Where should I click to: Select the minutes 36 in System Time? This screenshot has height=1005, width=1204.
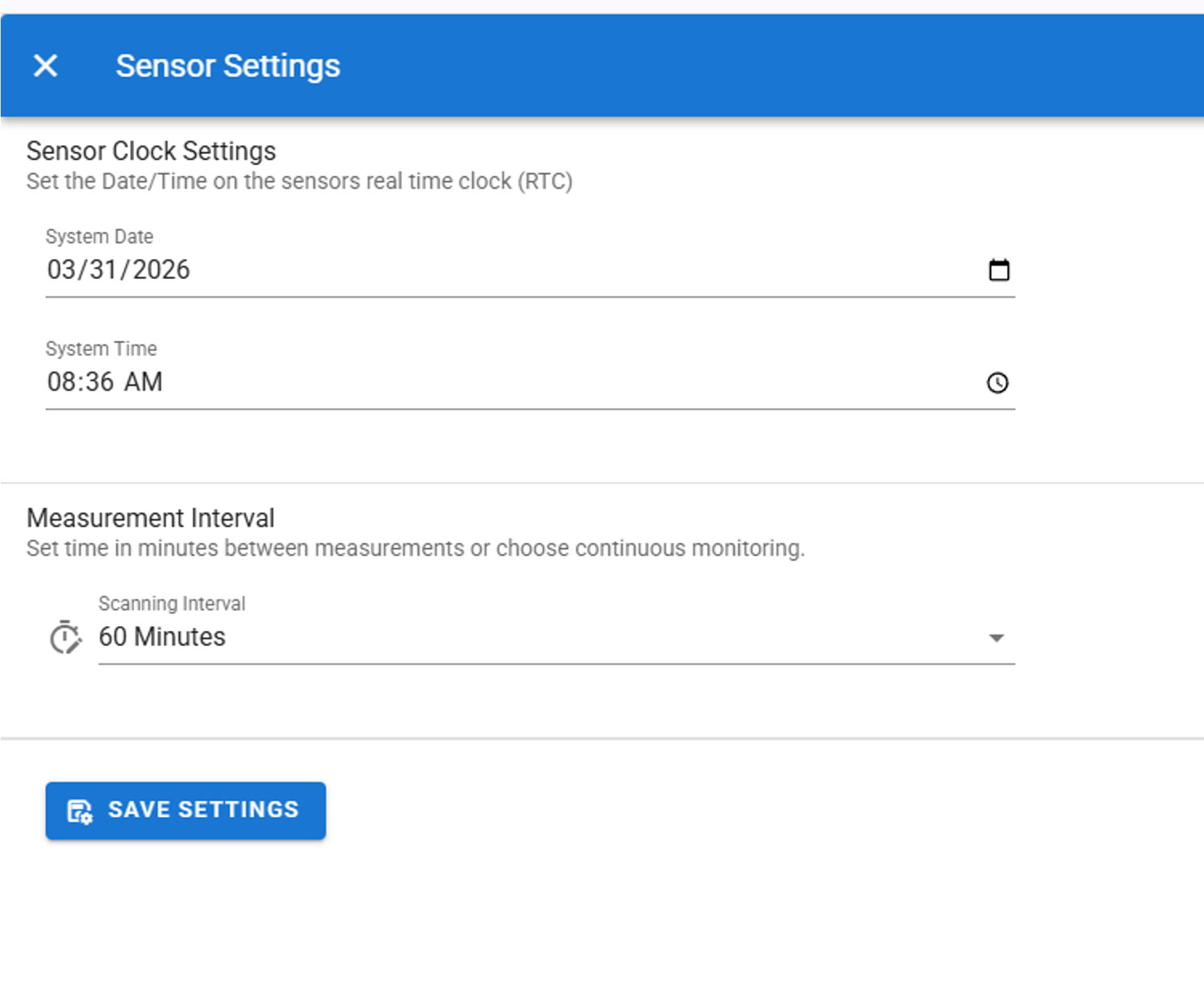(x=98, y=382)
